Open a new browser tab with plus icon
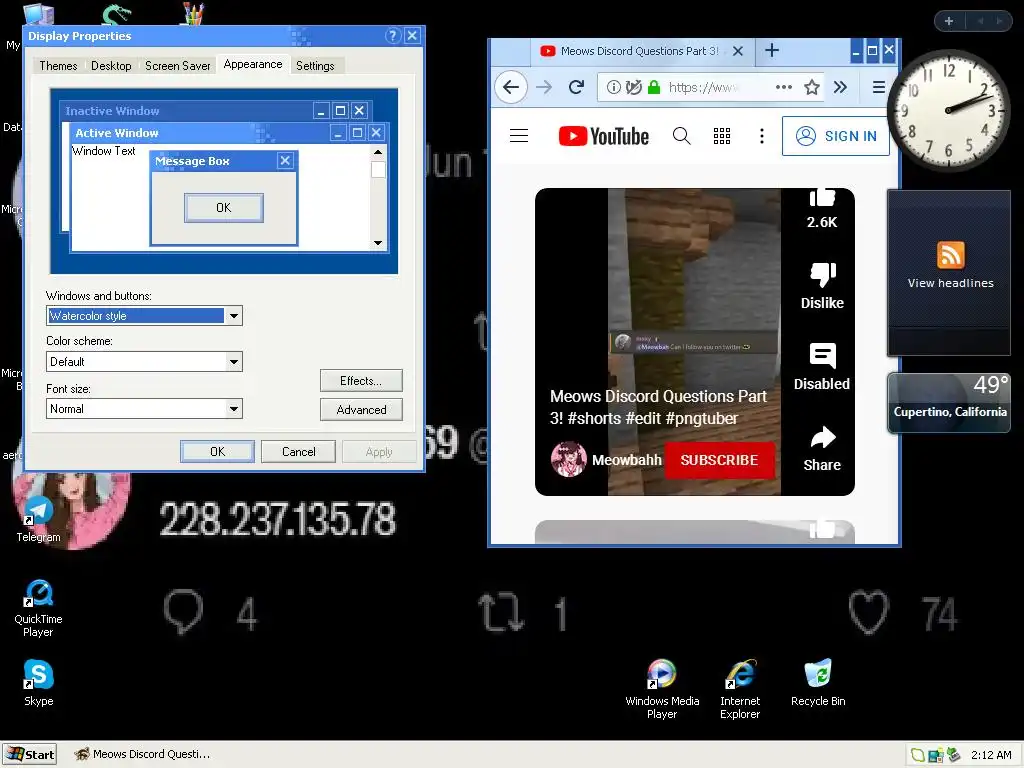1024x768 pixels. [x=772, y=50]
